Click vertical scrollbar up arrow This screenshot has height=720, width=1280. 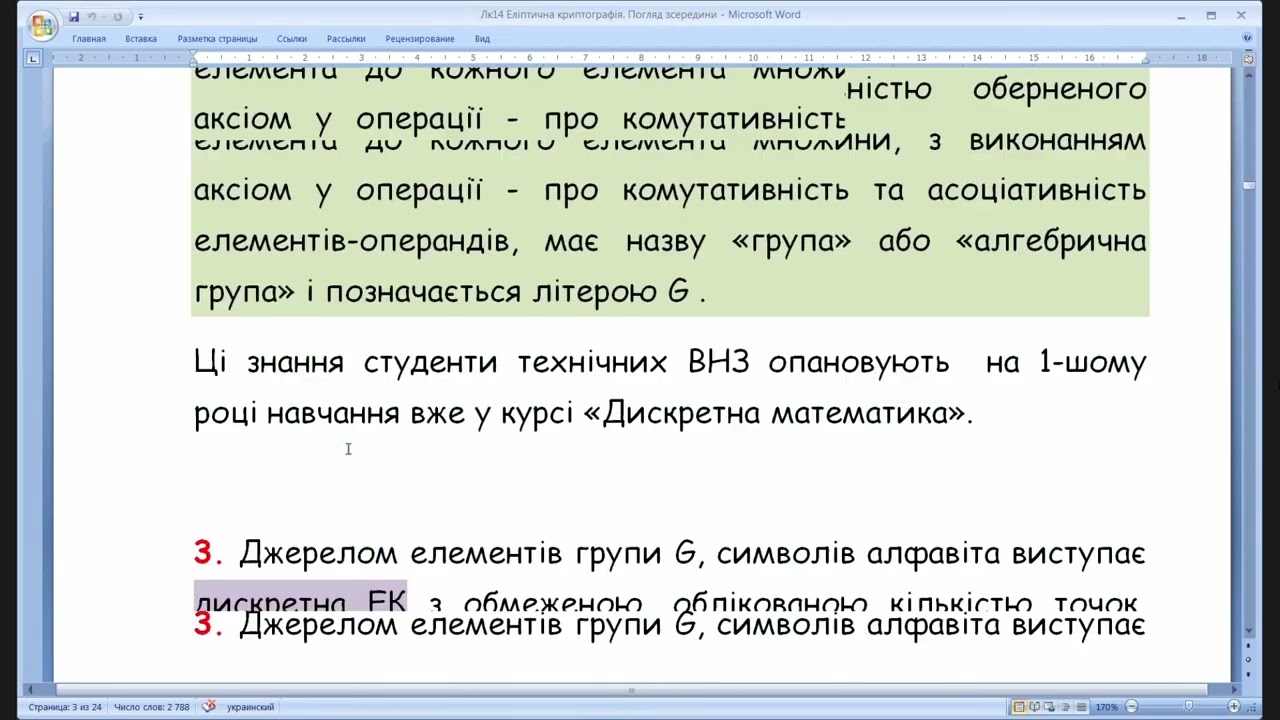tap(1249, 76)
